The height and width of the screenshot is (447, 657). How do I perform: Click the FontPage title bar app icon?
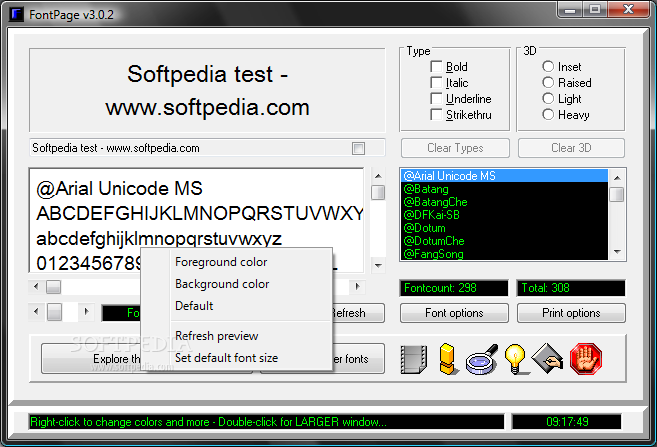16,14
